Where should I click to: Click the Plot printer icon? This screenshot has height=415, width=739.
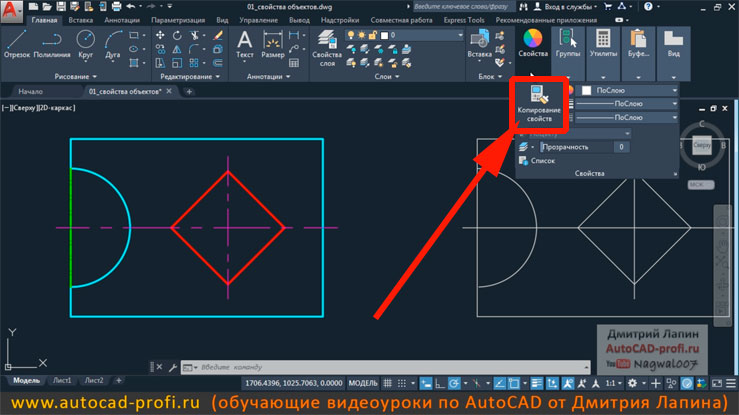(x=116, y=7)
